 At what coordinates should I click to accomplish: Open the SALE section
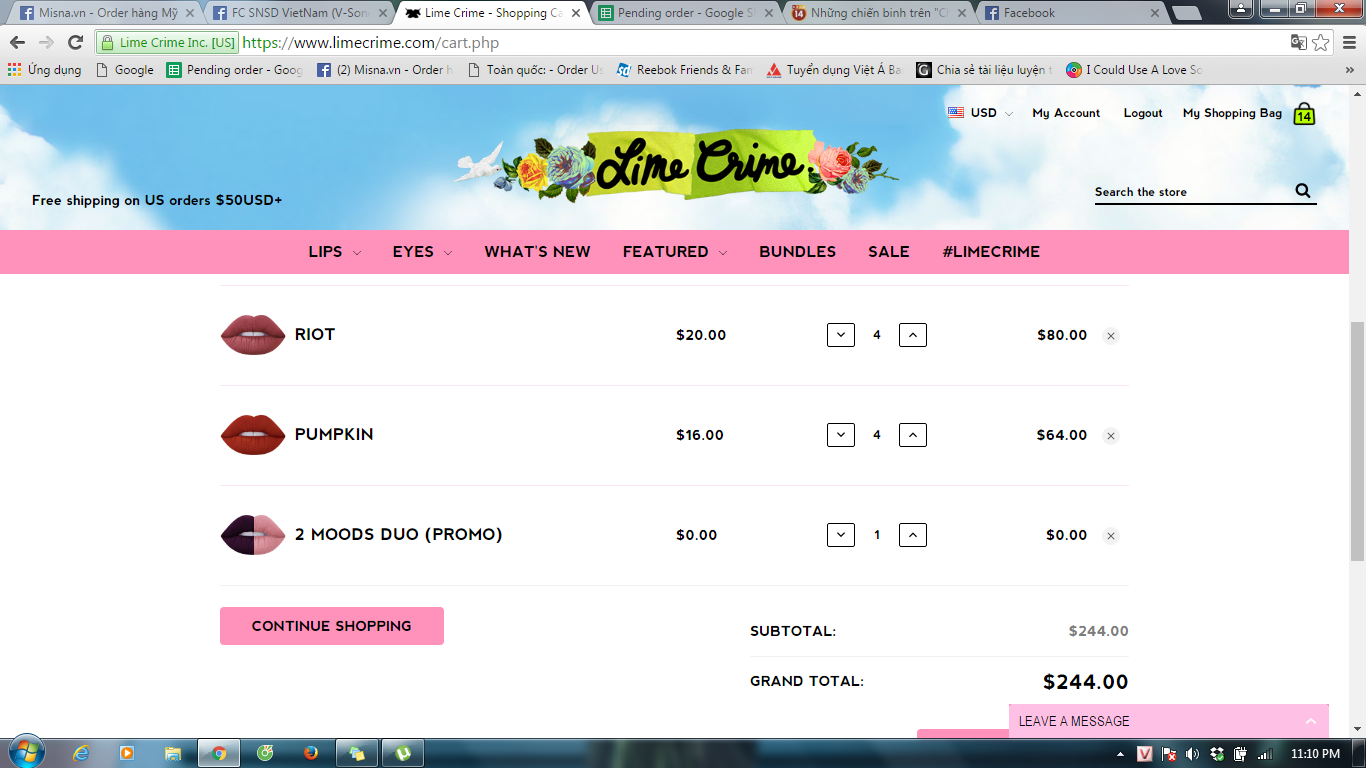889,252
